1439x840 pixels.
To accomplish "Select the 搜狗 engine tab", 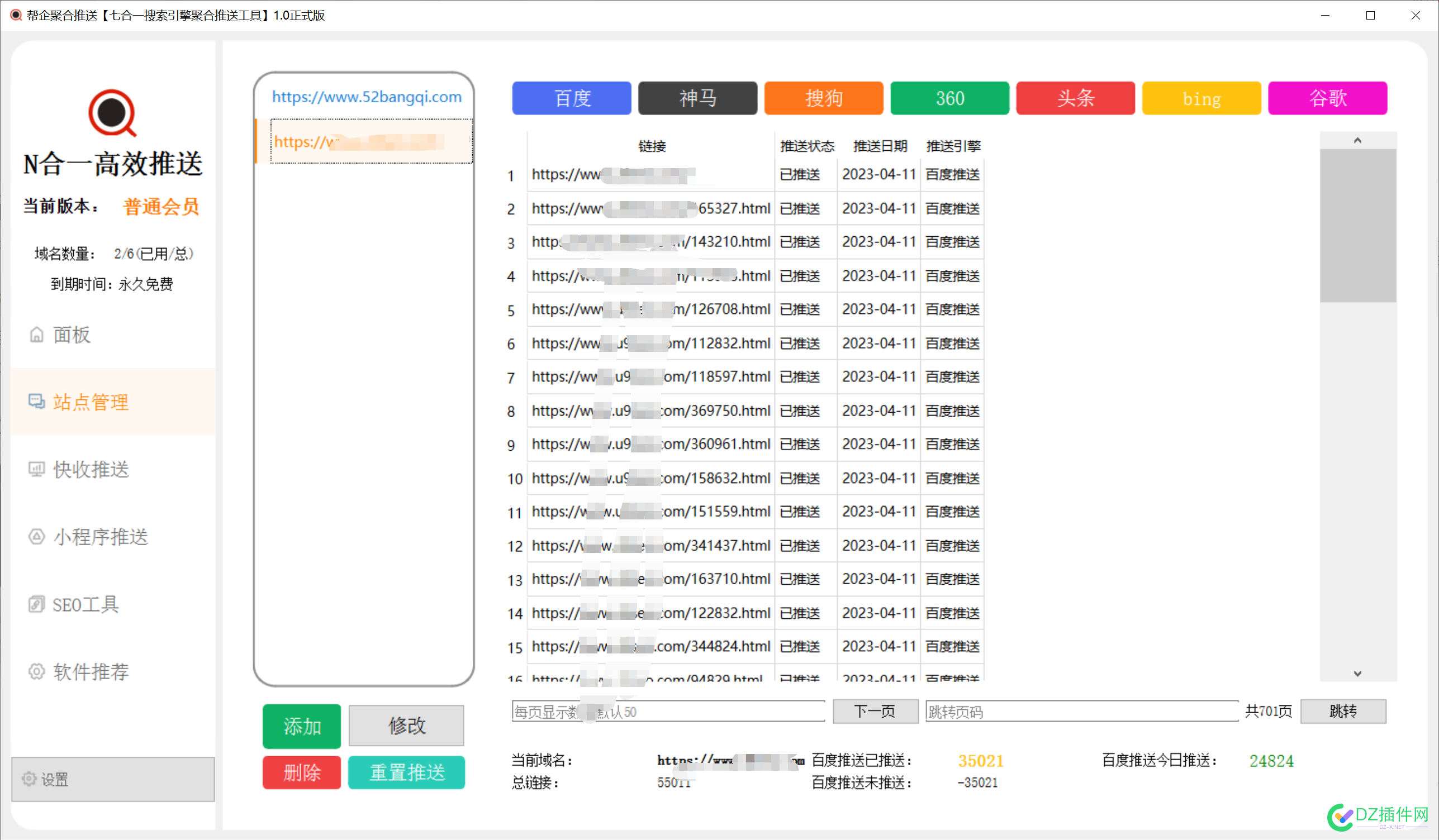I will (824, 98).
